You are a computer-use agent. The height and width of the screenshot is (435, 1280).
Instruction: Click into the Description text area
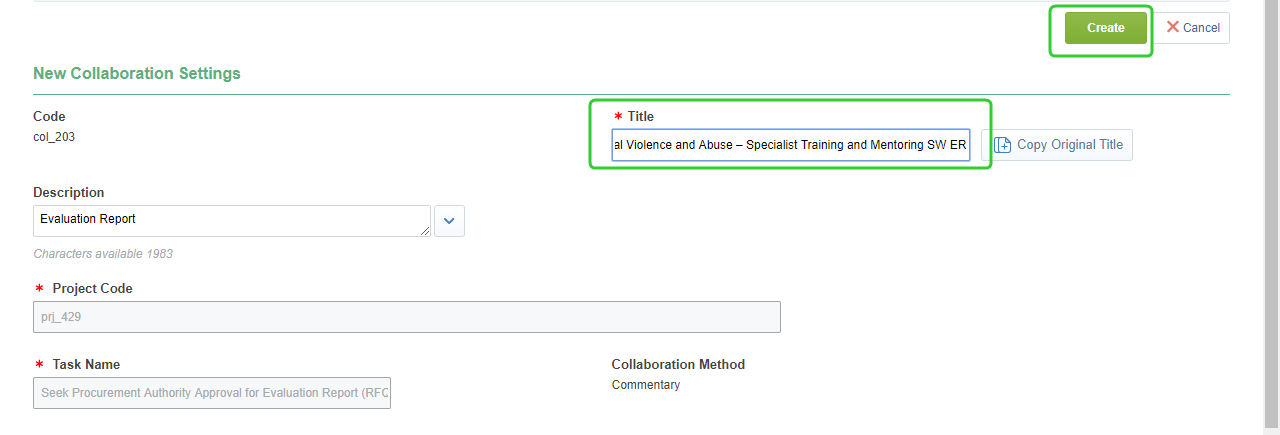[231, 221]
